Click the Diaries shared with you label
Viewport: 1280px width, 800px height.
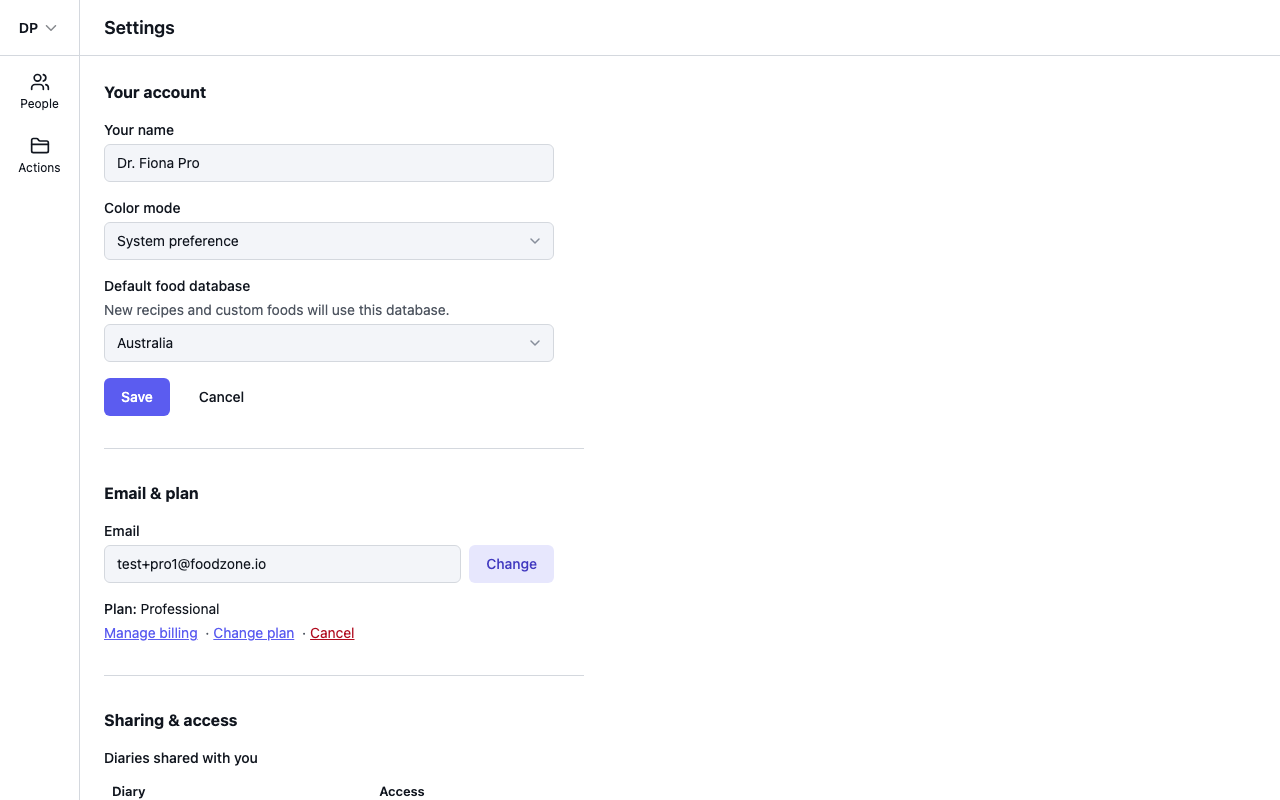tap(181, 758)
